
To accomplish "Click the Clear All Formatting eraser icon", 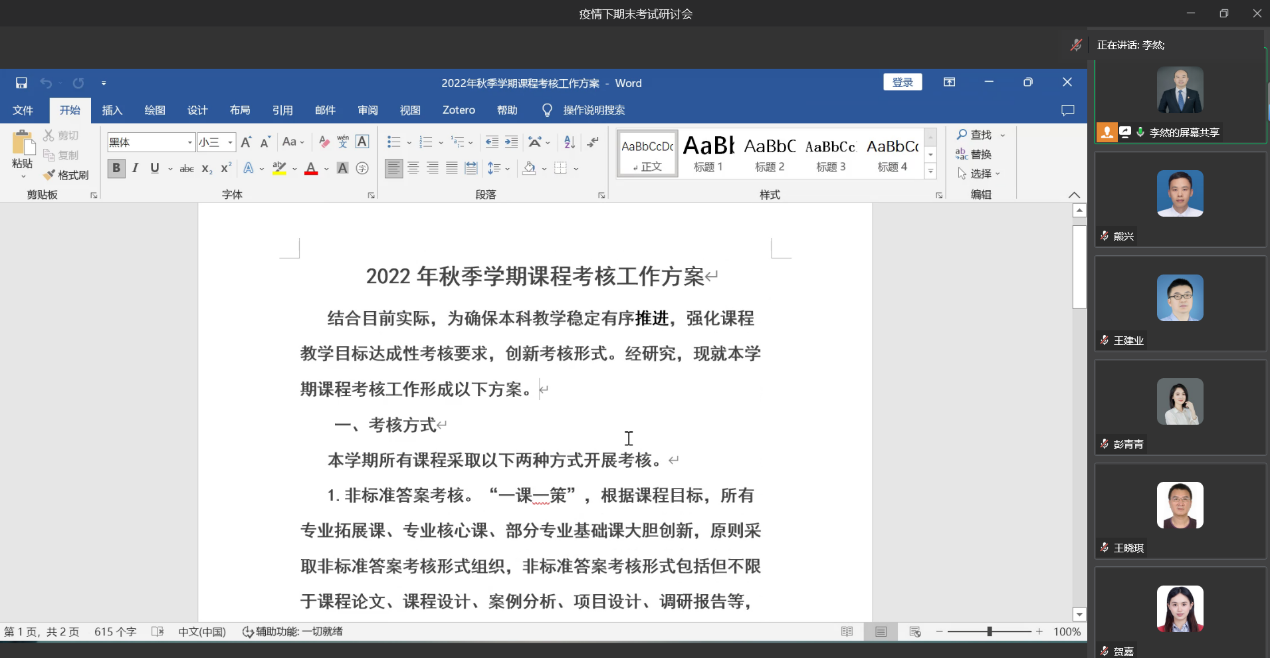I will pos(323,142).
